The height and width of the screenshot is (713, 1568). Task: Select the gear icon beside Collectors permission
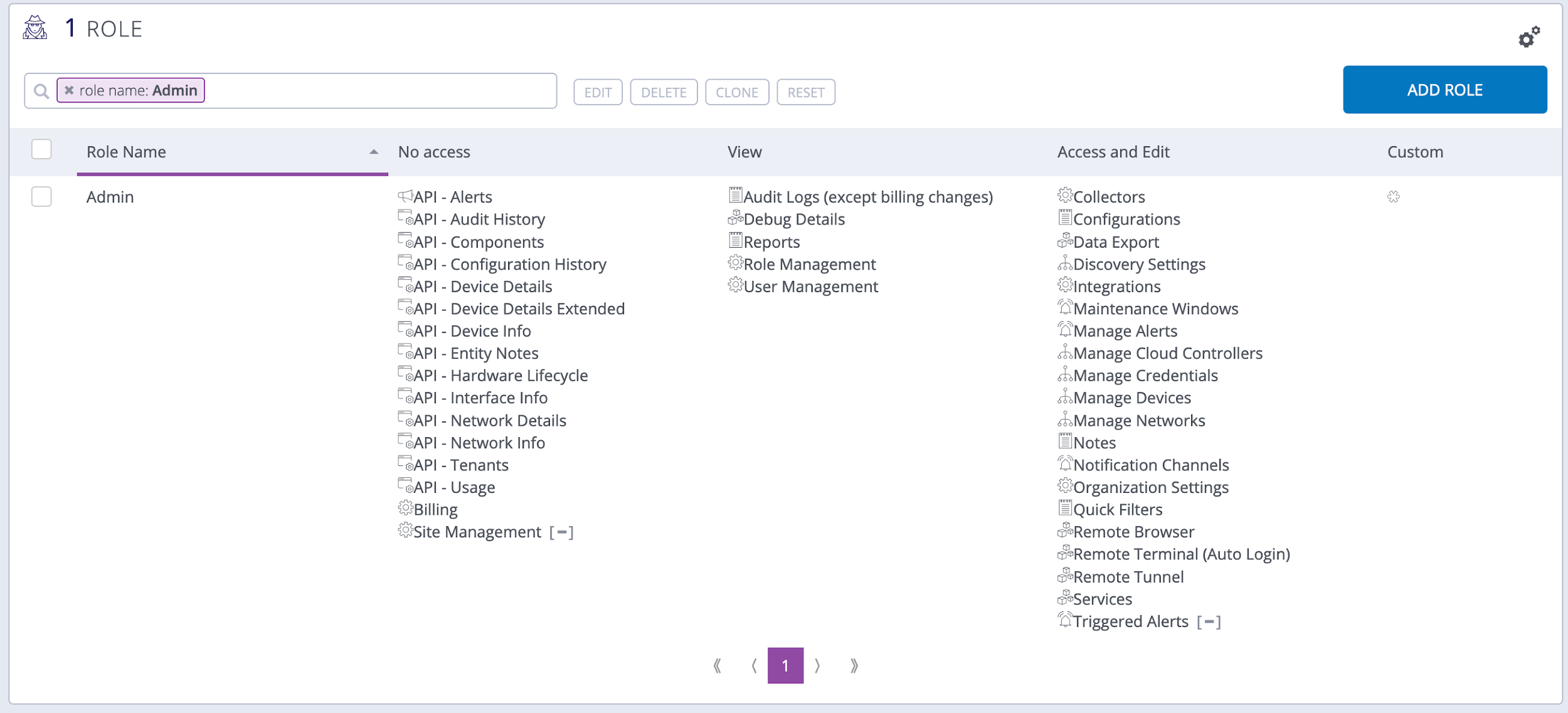coord(1064,196)
